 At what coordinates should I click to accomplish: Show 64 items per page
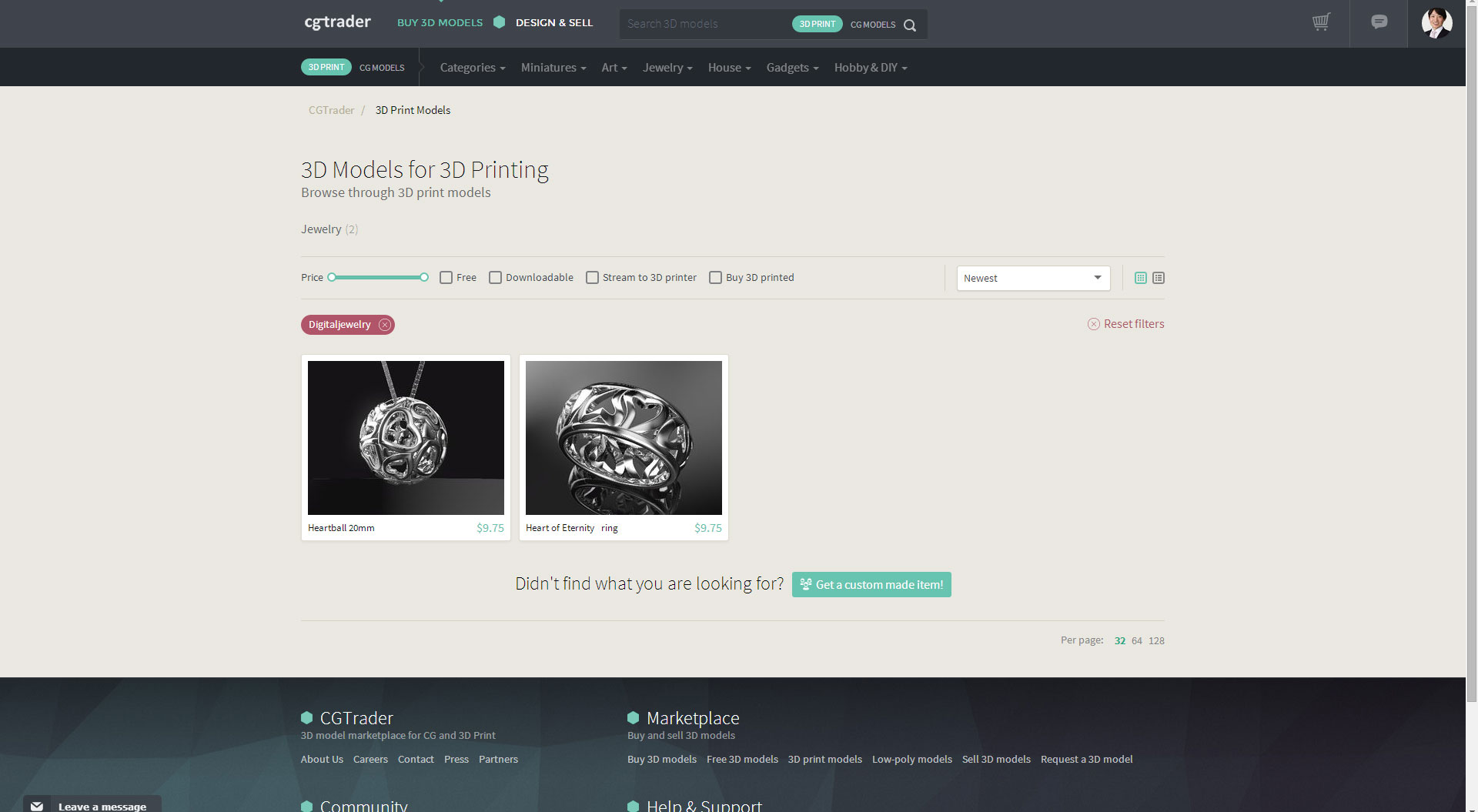click(1137, 641)
